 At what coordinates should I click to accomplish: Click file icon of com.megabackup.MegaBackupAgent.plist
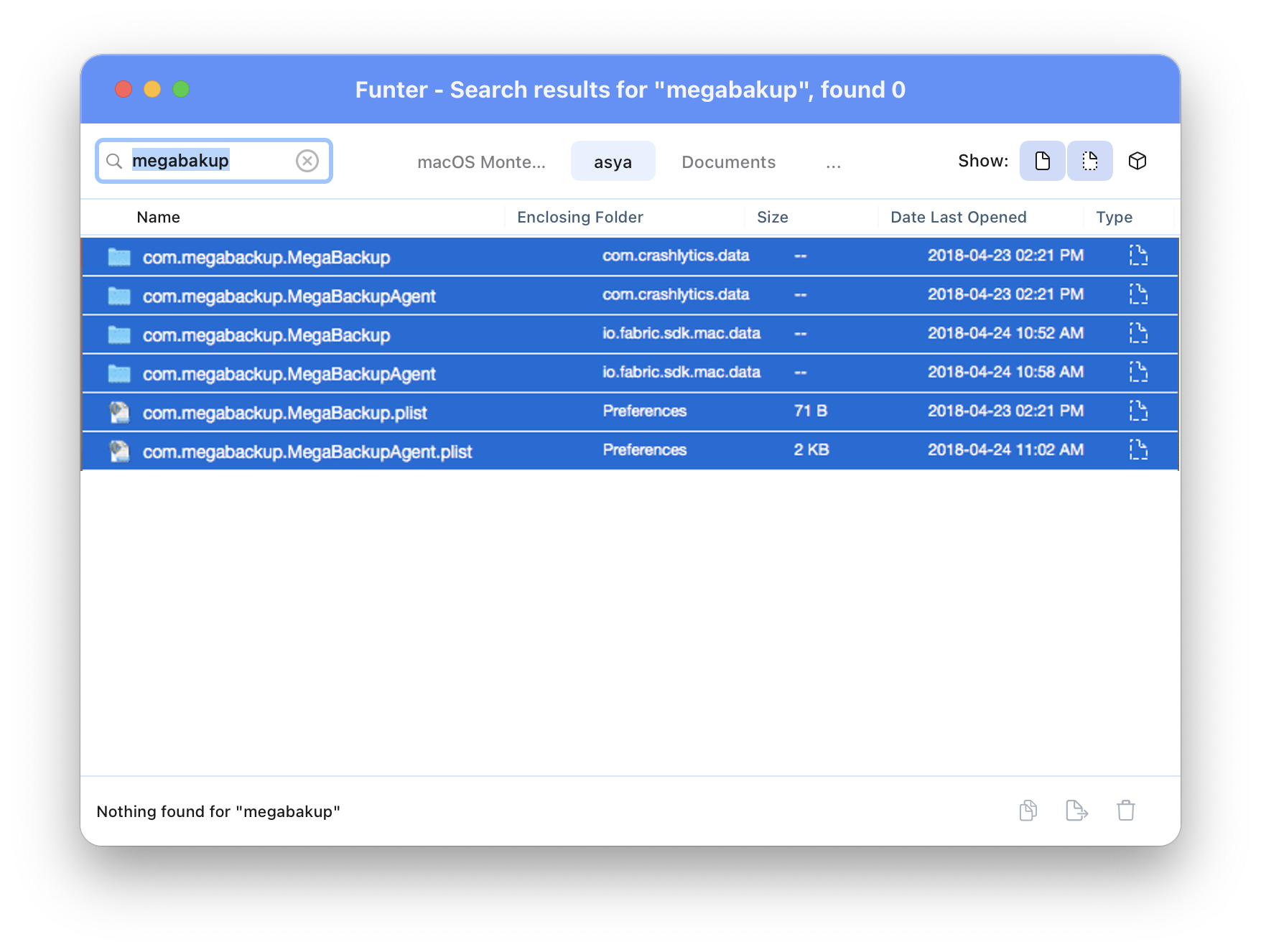(x=119, y=451)
